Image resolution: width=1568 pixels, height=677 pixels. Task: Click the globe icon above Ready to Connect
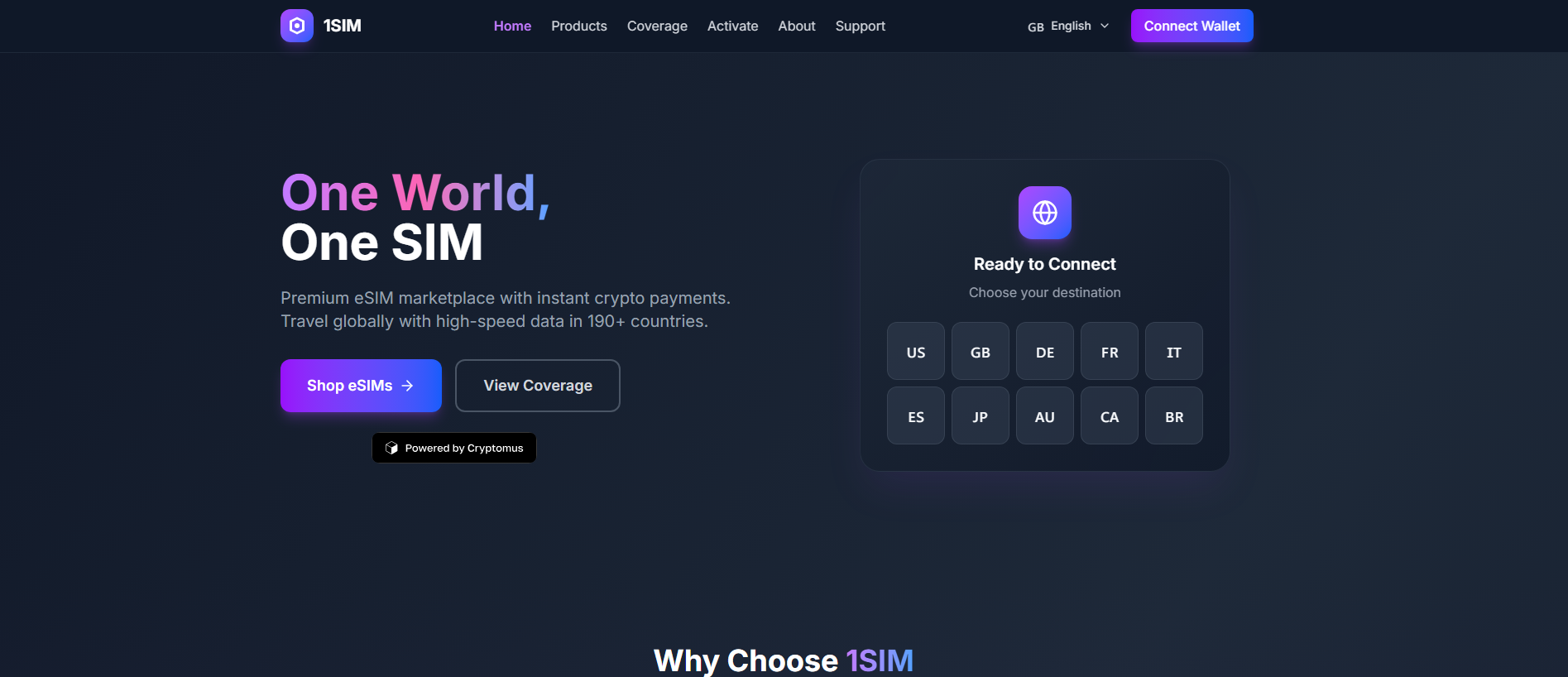click(x=1045, y=213)
